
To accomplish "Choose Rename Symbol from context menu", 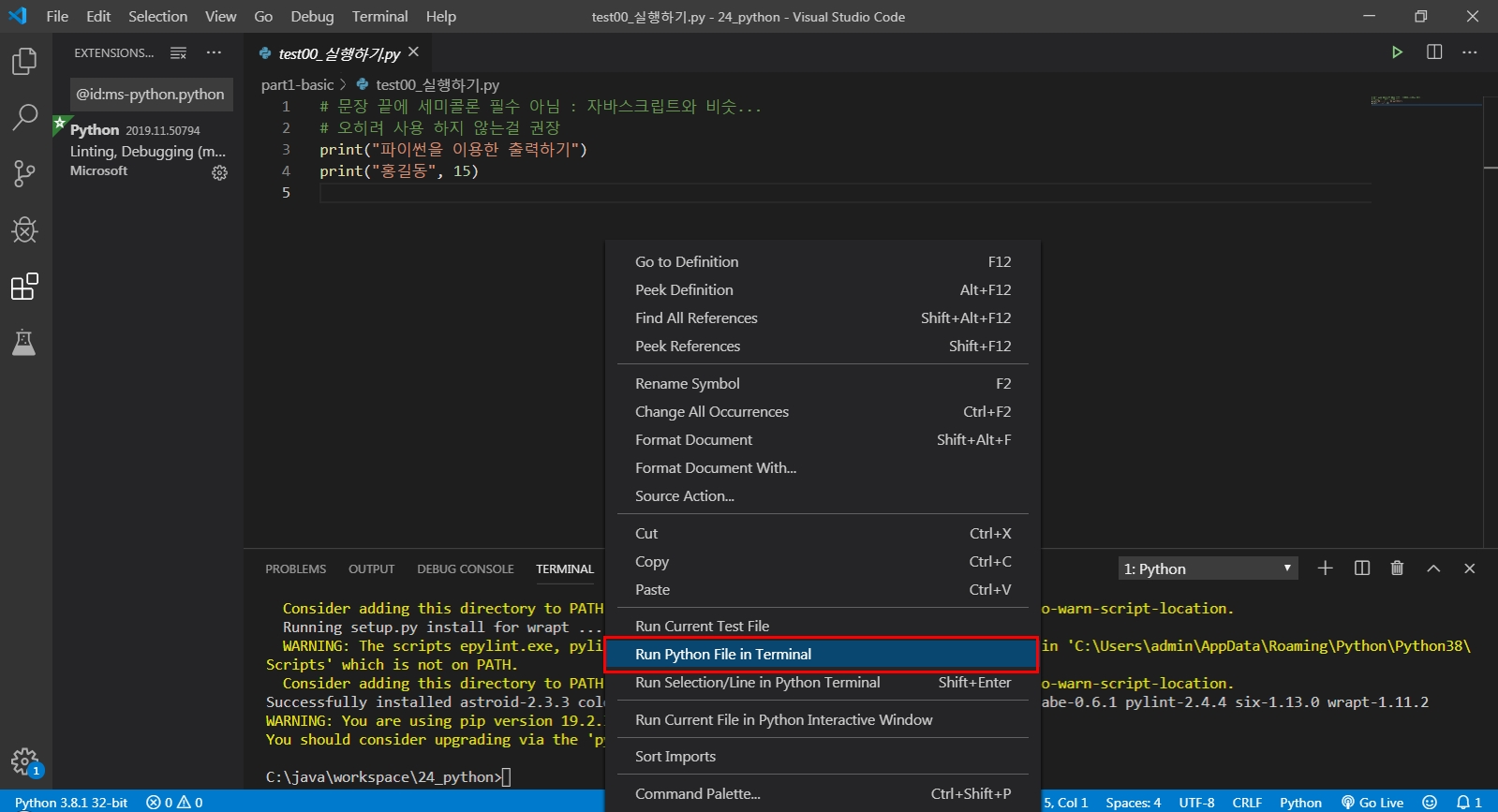I will coord(823,384).
